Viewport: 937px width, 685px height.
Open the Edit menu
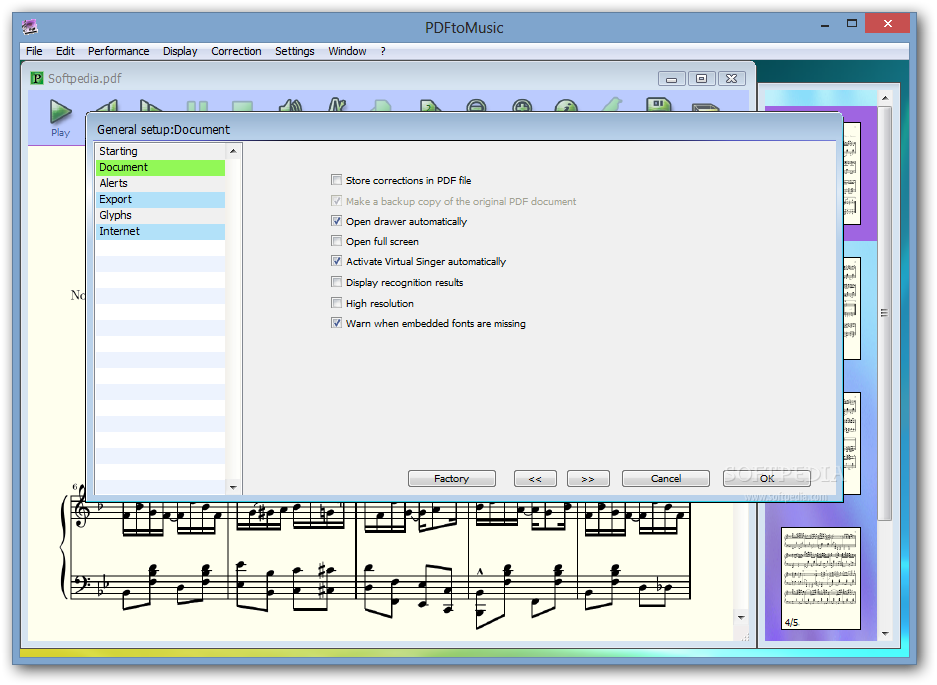point(65,51)
